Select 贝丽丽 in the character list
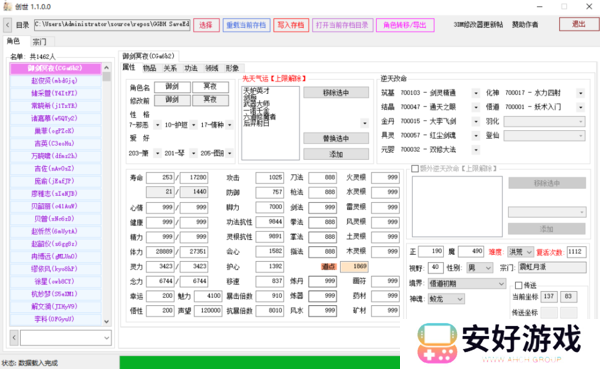This screenshot has height=369, width=600. (55, 206)
